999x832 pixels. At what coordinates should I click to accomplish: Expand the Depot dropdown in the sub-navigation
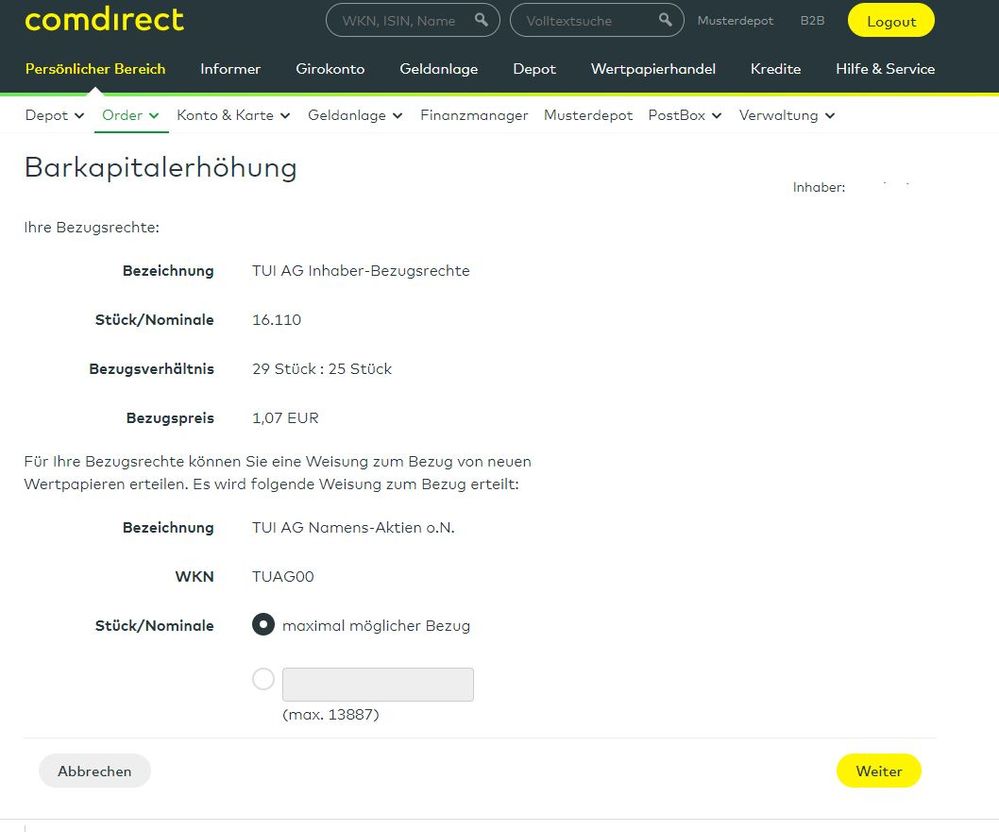pyautogui.click(x=54, y=115)
